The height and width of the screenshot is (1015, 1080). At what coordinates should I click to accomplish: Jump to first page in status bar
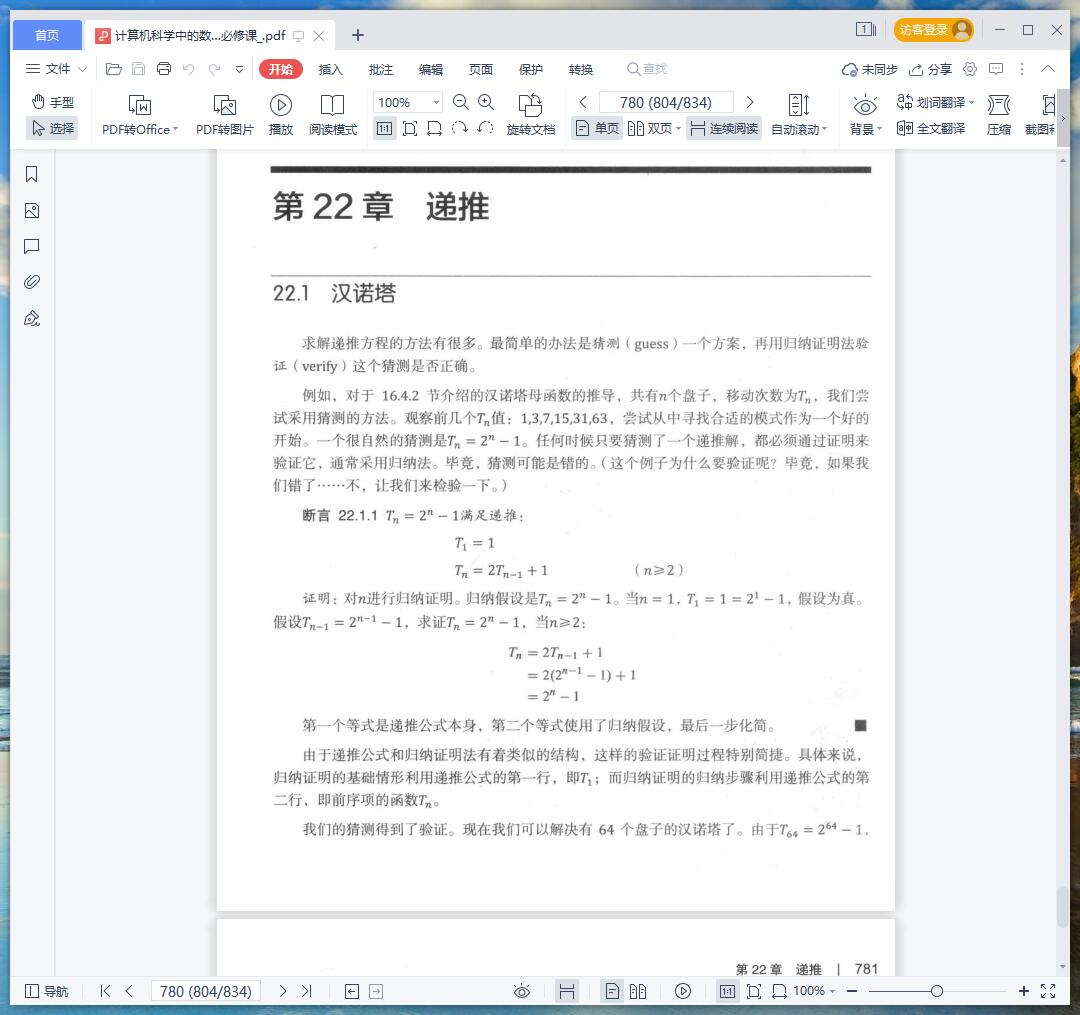(105, 991)
